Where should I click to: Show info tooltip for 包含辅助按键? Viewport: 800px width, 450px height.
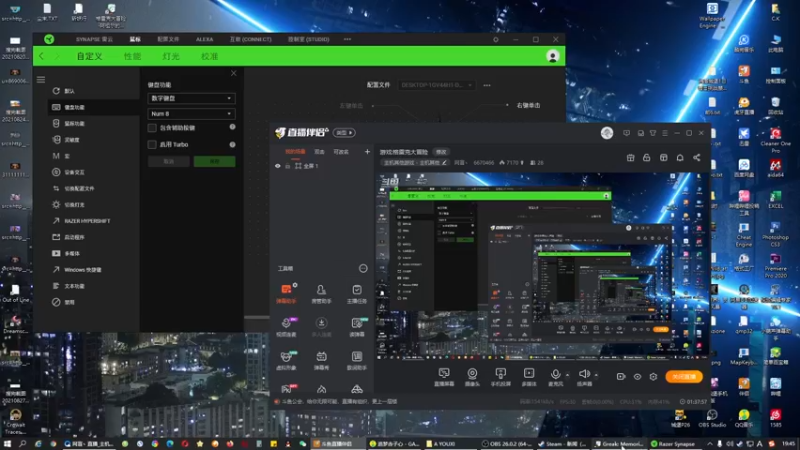point(232,127)
